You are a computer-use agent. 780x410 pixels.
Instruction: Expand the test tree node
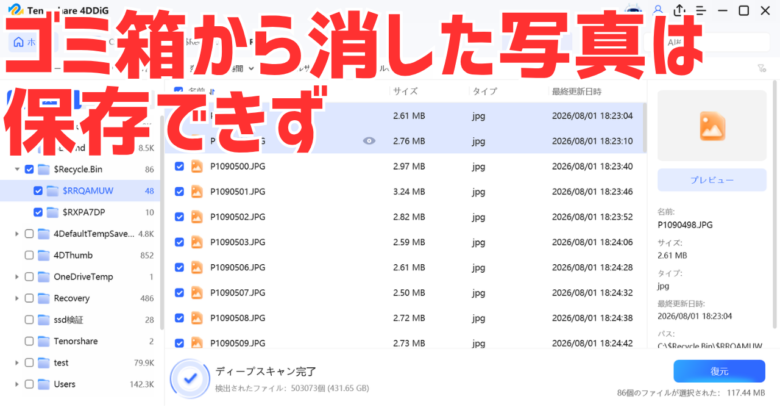pos(17,363)
